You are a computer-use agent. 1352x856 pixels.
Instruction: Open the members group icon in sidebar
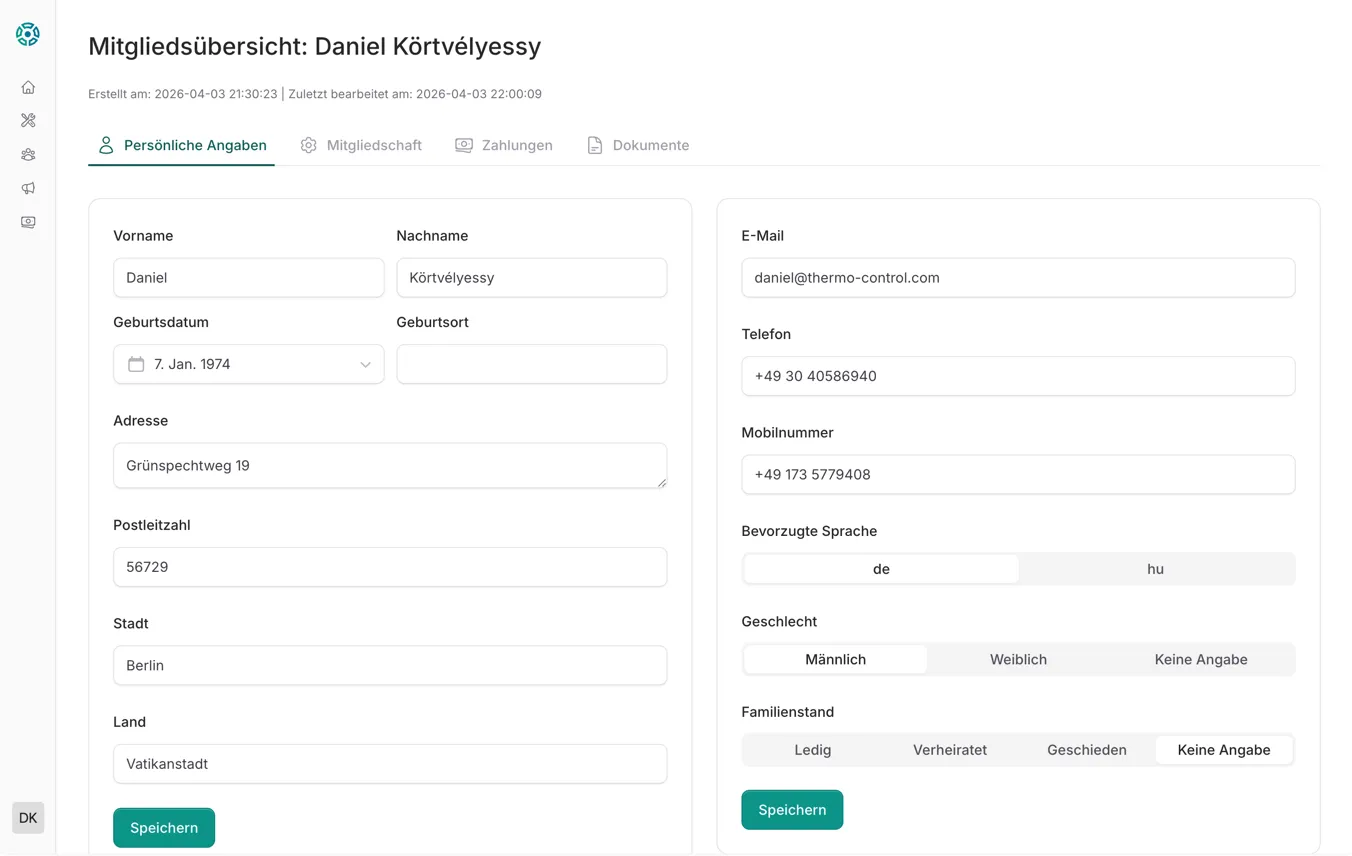28,154
